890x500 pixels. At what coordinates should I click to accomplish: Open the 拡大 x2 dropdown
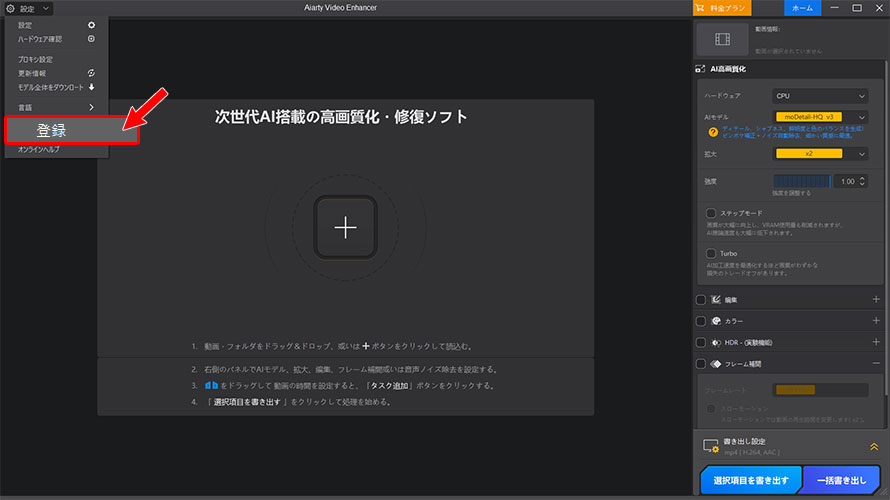820,154
